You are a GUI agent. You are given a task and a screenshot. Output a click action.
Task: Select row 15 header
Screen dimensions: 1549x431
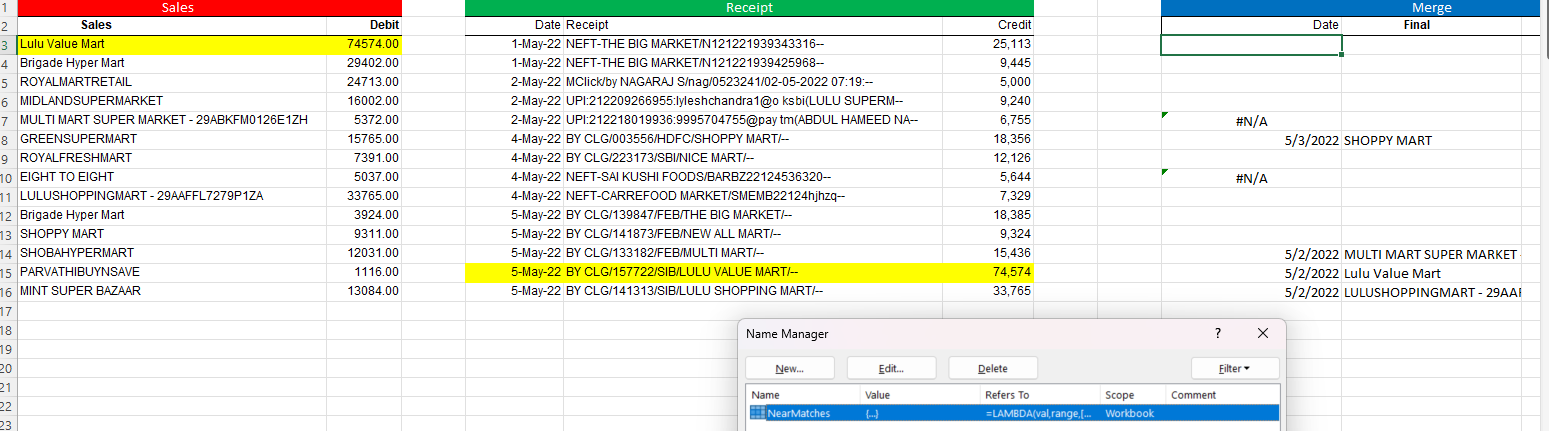click(8, 272)
